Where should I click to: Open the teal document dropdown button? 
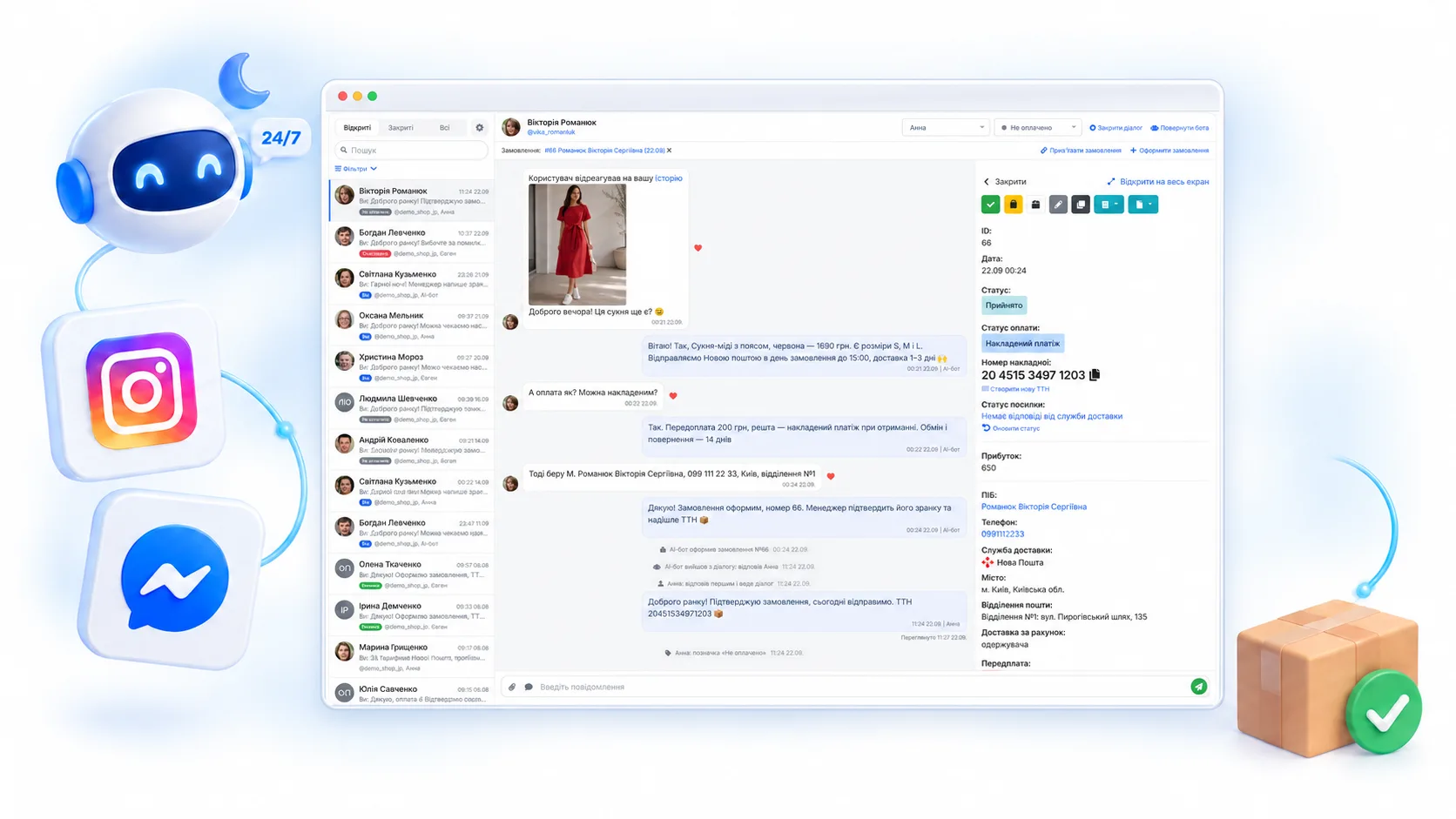[x=1143, y=205]
